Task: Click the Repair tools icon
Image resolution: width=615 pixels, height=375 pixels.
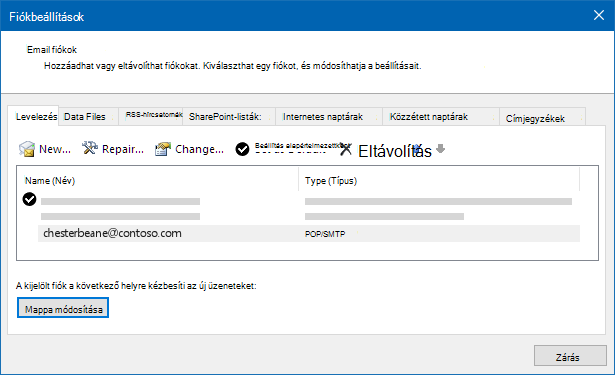Action: coord(89,148)
